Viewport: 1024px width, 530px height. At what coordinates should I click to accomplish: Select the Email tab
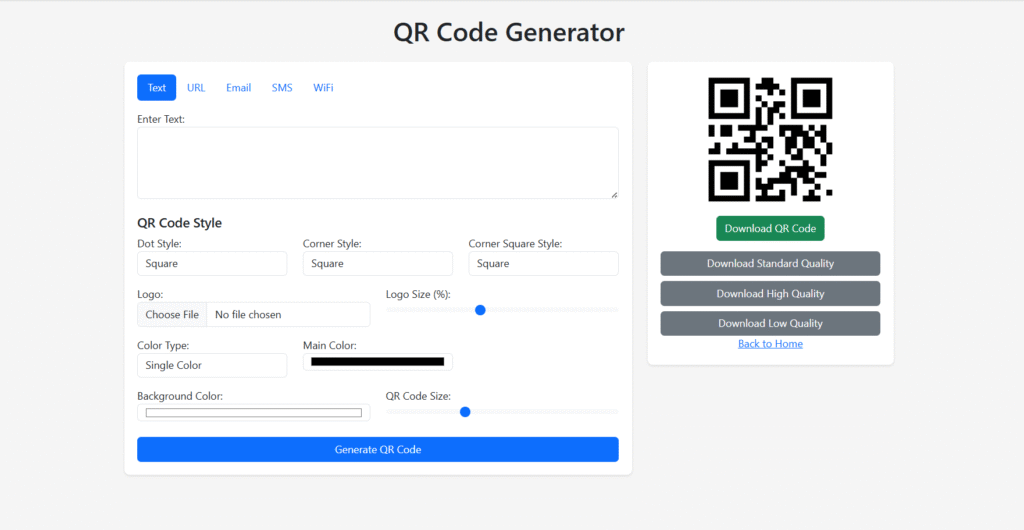tap(238, 87)
